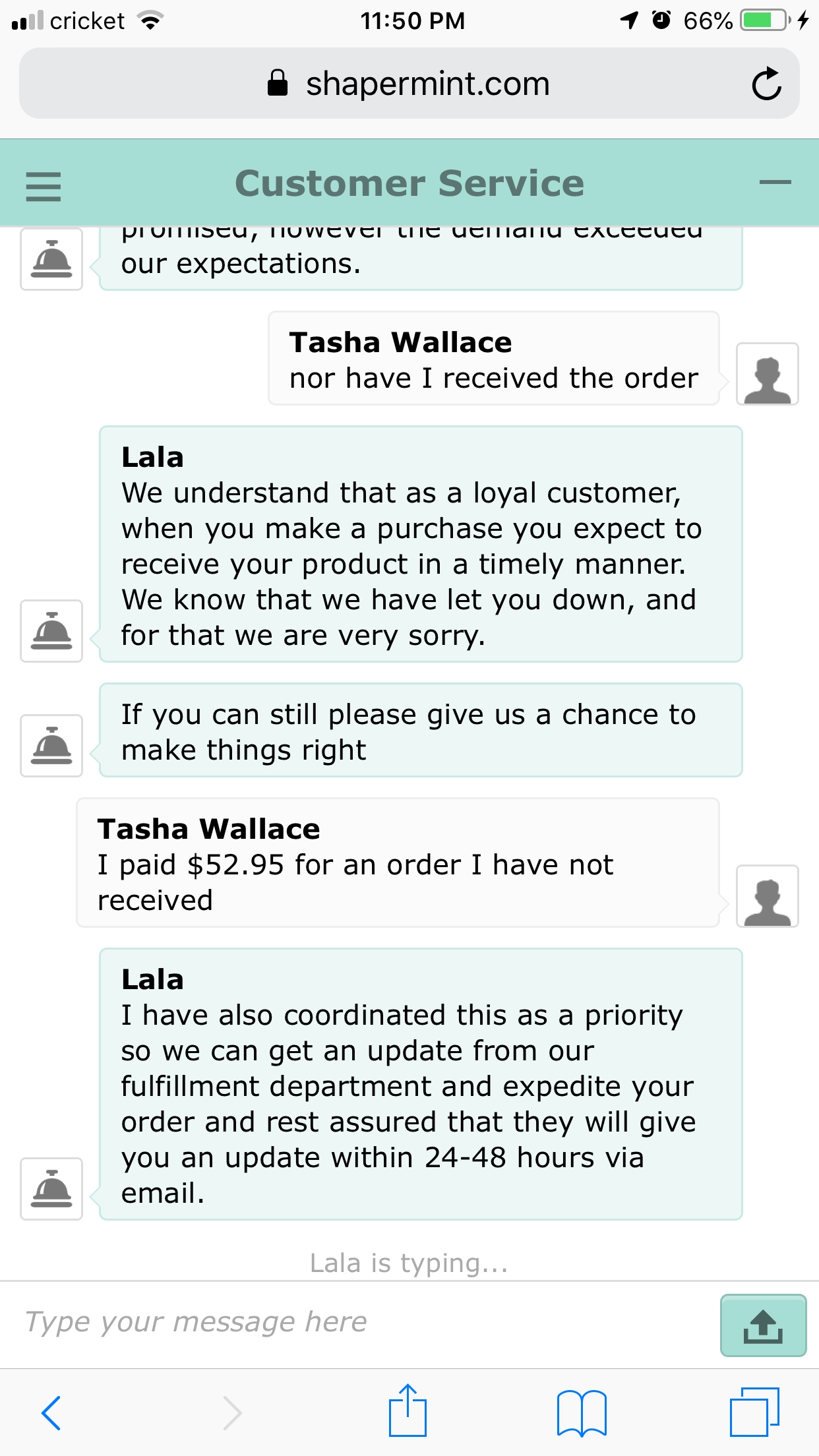Open Safari bookmarks

click(x=582, y=1412)
